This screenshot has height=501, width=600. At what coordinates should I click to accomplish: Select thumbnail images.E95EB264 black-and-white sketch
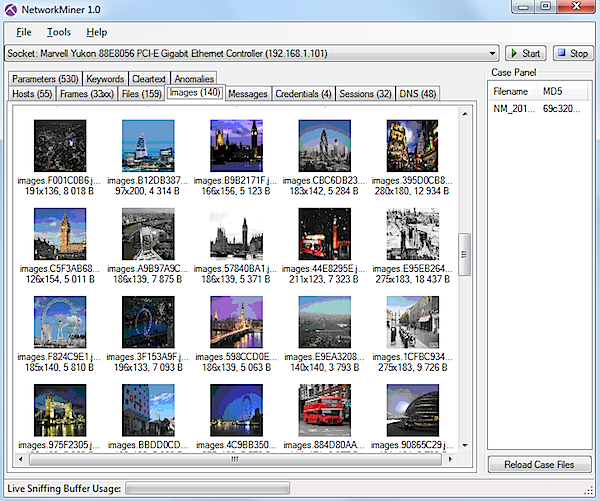(412, 234)
